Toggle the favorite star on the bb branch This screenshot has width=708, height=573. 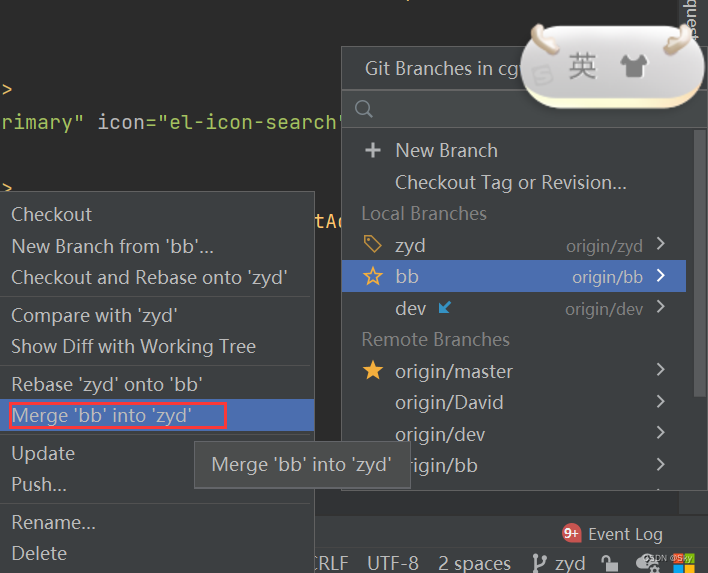[373, 276]
